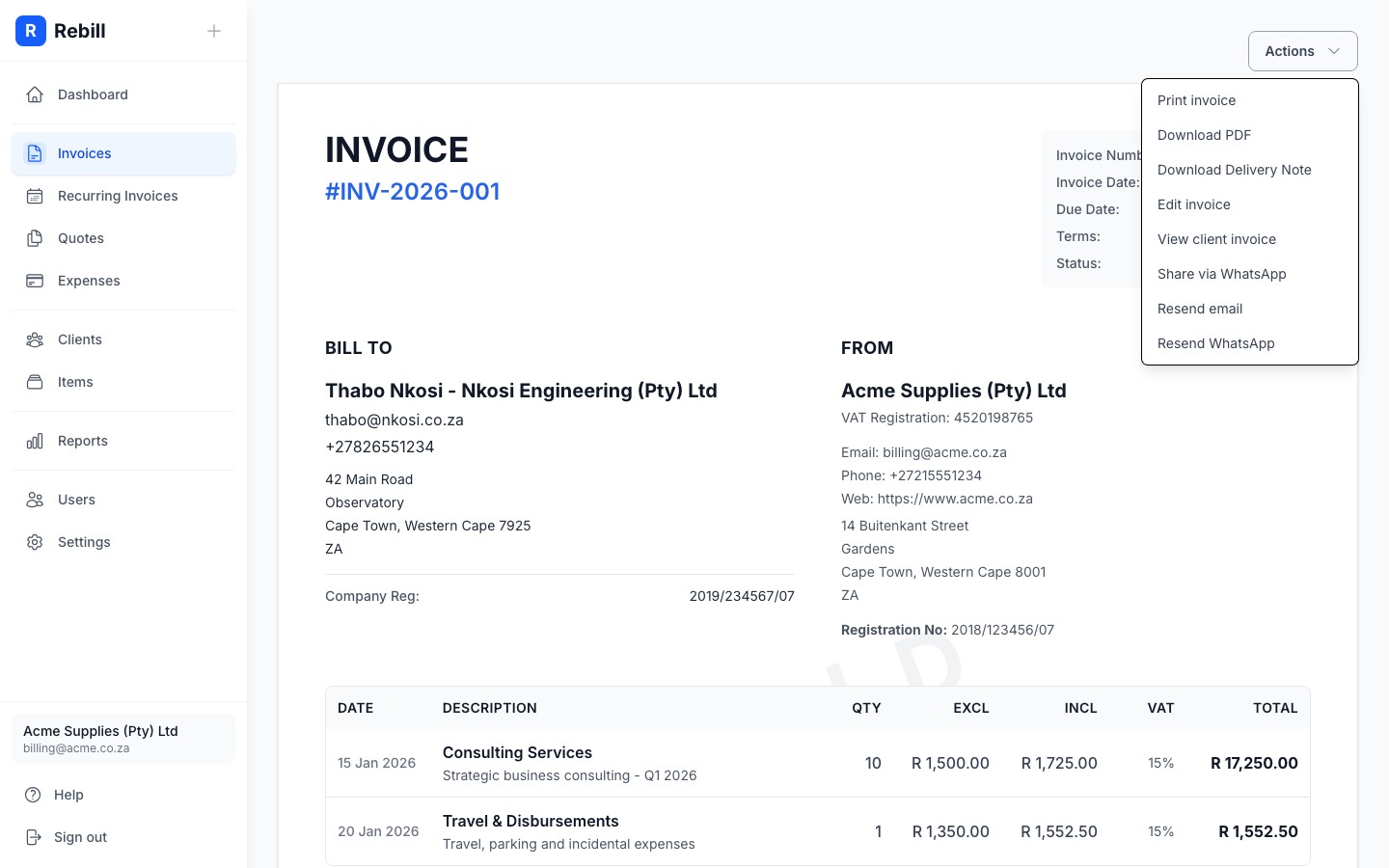Click the Users icon in the sidebar
The height and width of the screenshot is (868, 1389).
[35, 500]
